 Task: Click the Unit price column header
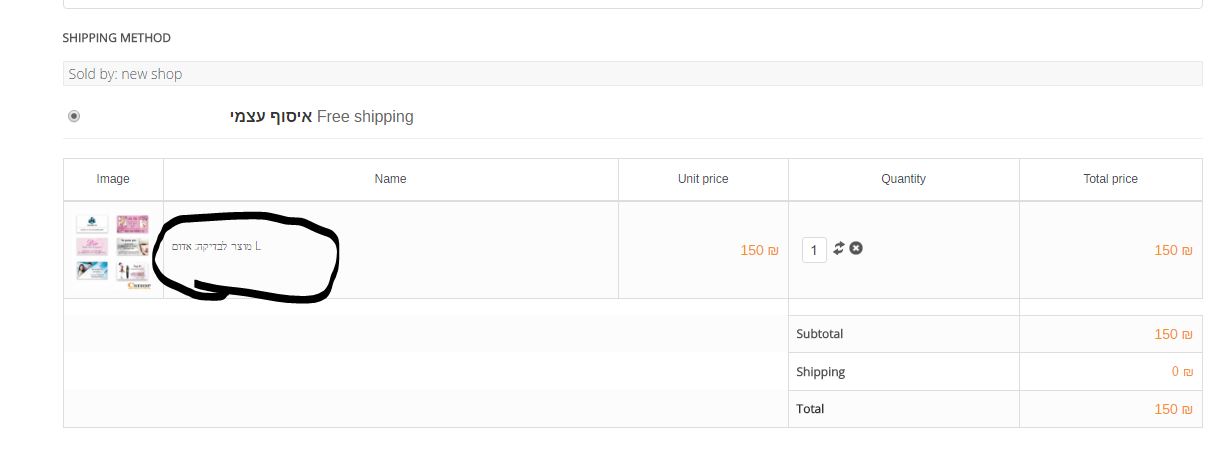tap(703, 179)
